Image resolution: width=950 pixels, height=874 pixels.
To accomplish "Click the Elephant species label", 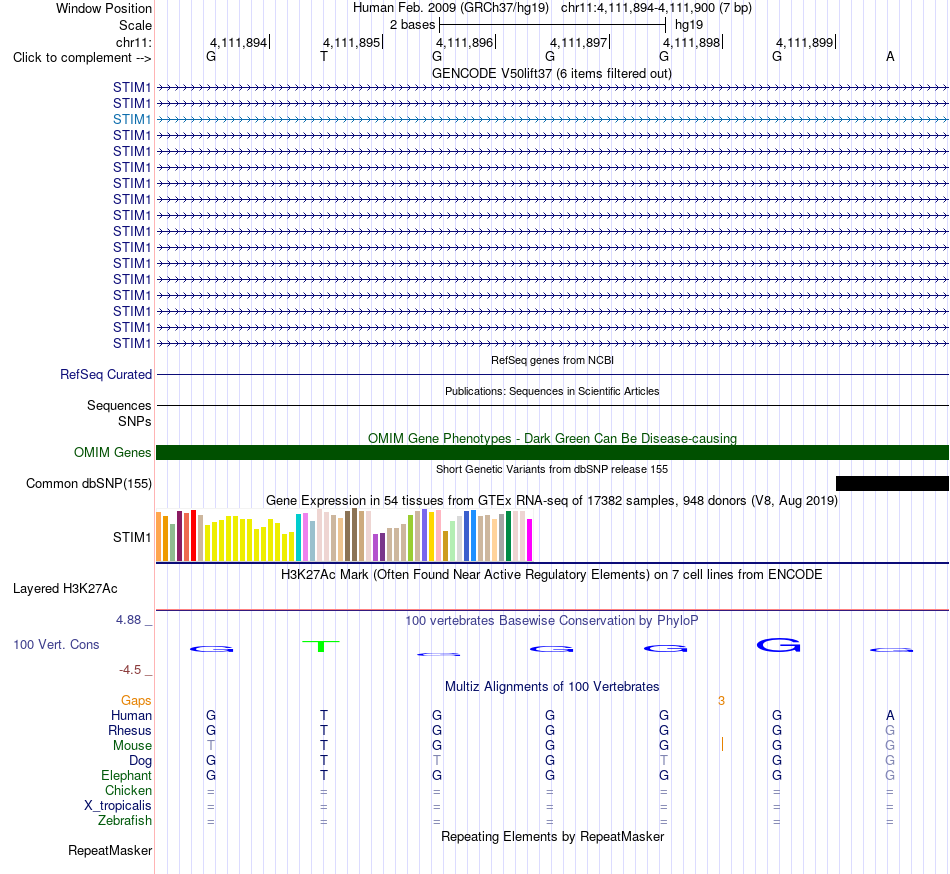I will point(126,776).
